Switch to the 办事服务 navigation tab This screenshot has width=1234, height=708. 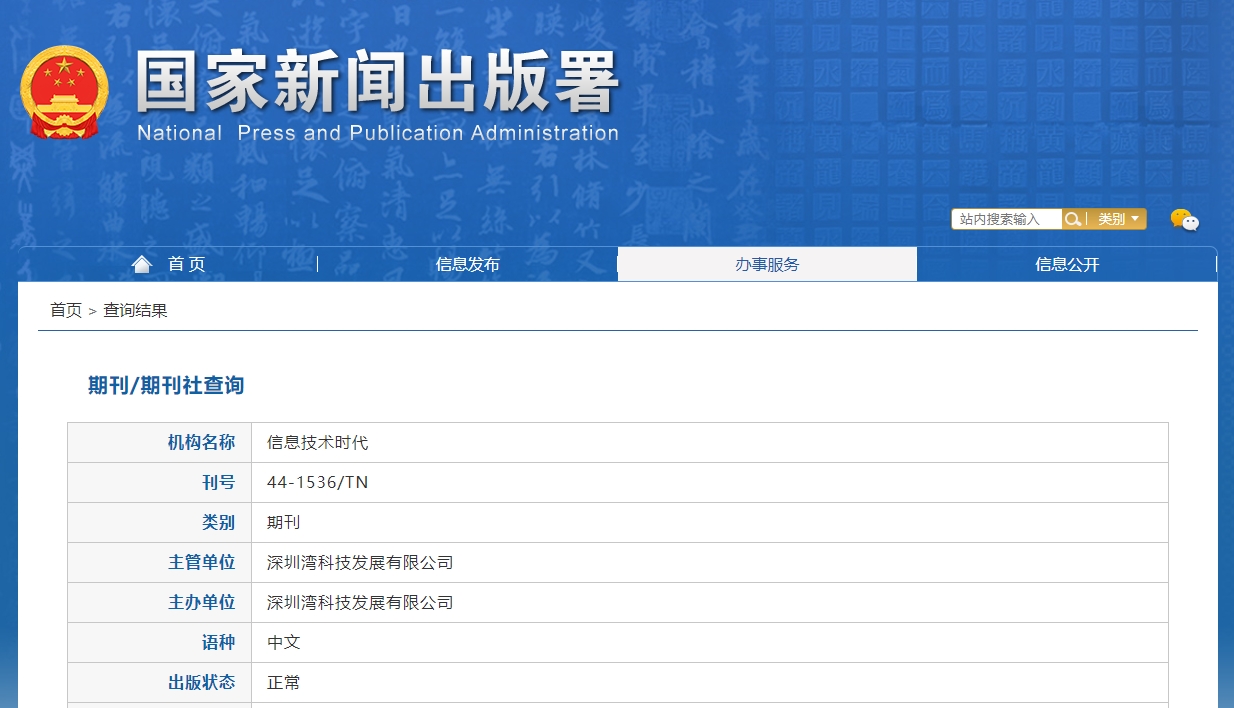click(x=767, y=264)
